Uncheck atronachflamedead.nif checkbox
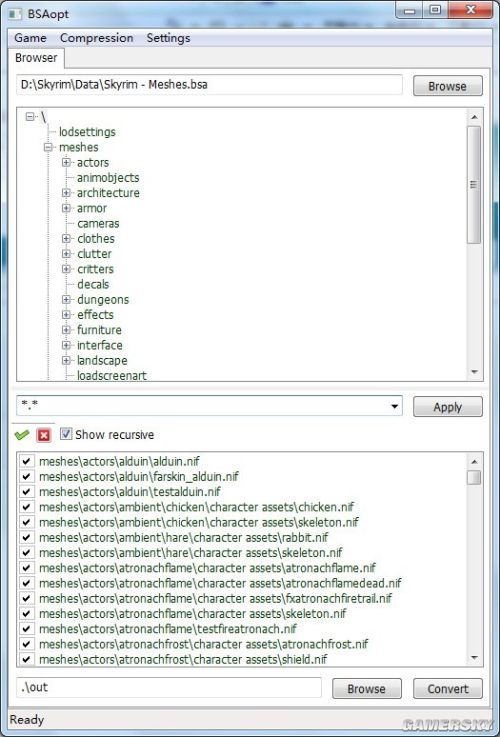Screen dimensions: 500x737 pyautogui.click(x=26, y=583)
